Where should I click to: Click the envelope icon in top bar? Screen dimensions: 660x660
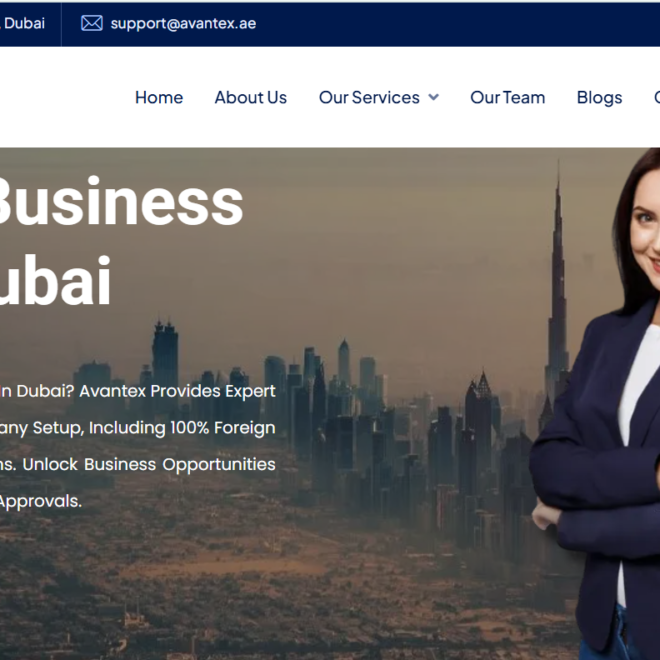point(91,23)
